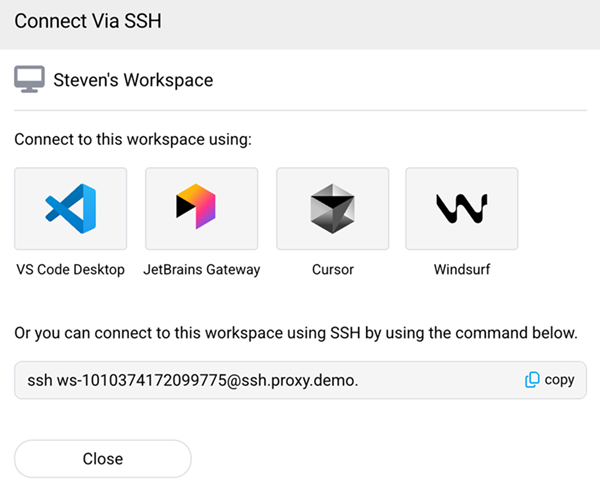
Task: Choose the Windsurf logo tile
Action: (461, 208)
